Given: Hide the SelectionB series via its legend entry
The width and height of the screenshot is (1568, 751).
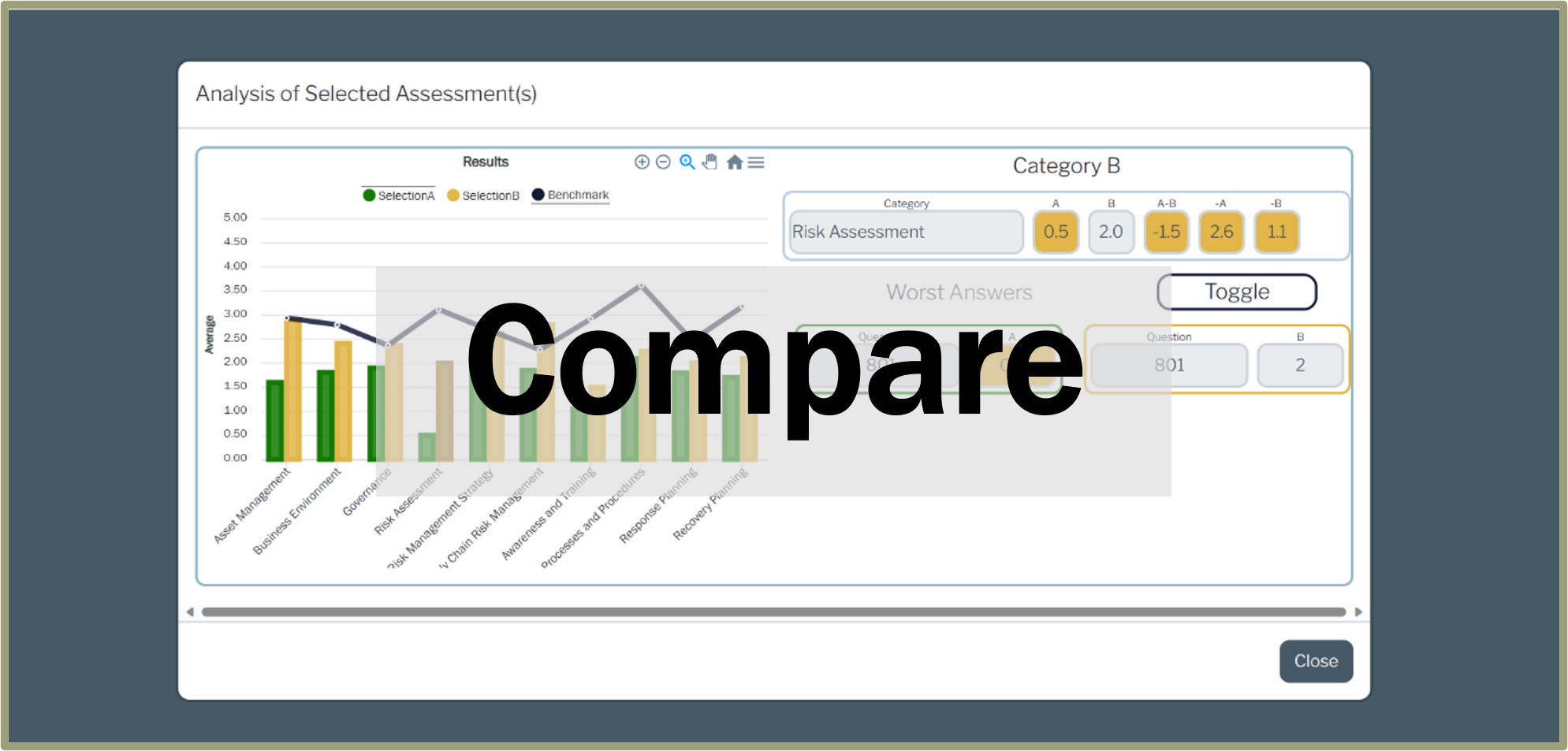Looking at the screenshot, I should pyautogui.click(x=482, y=195).
